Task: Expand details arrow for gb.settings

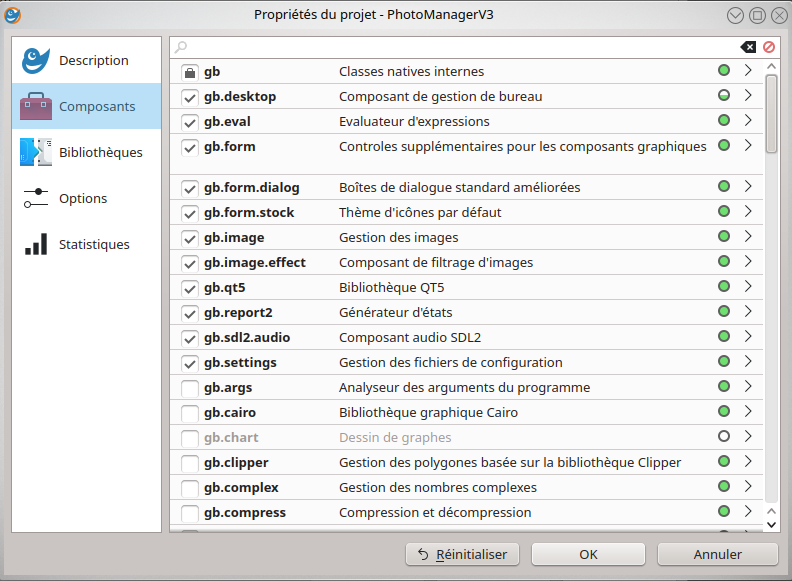Action: (748, 361)
